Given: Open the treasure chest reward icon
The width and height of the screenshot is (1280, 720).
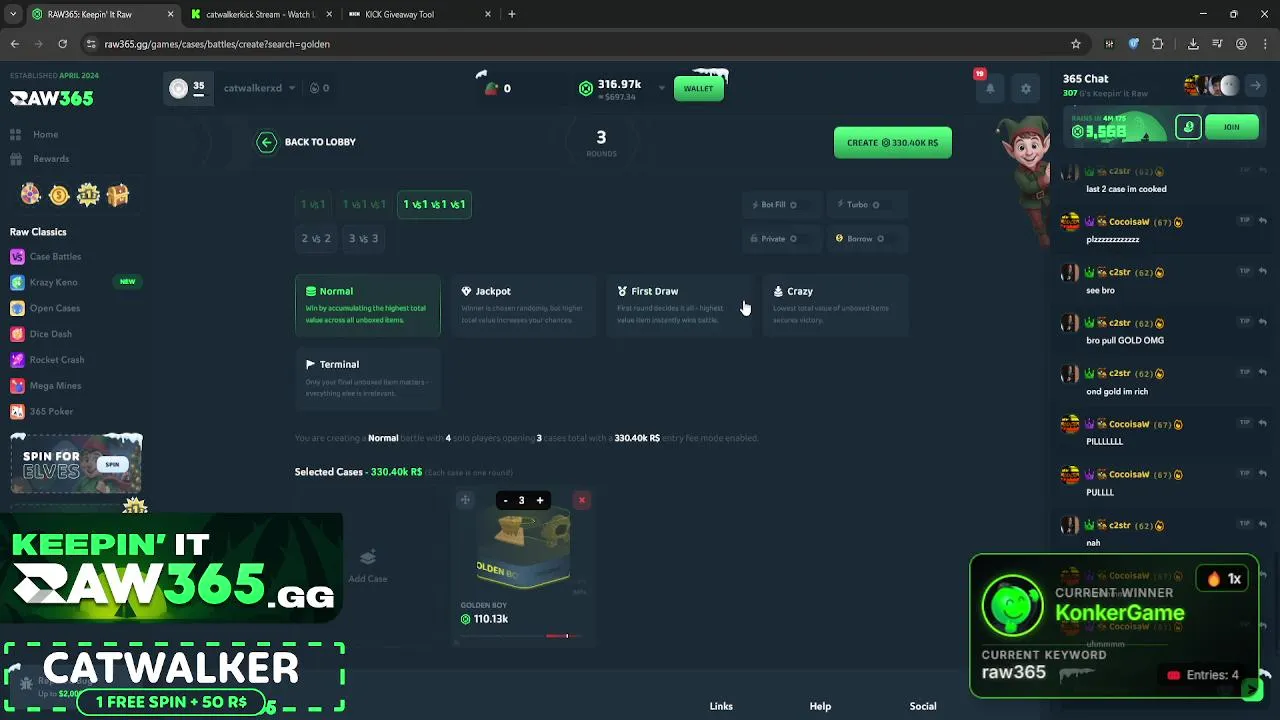Looking at the screenshot, I should pos(118,195).
